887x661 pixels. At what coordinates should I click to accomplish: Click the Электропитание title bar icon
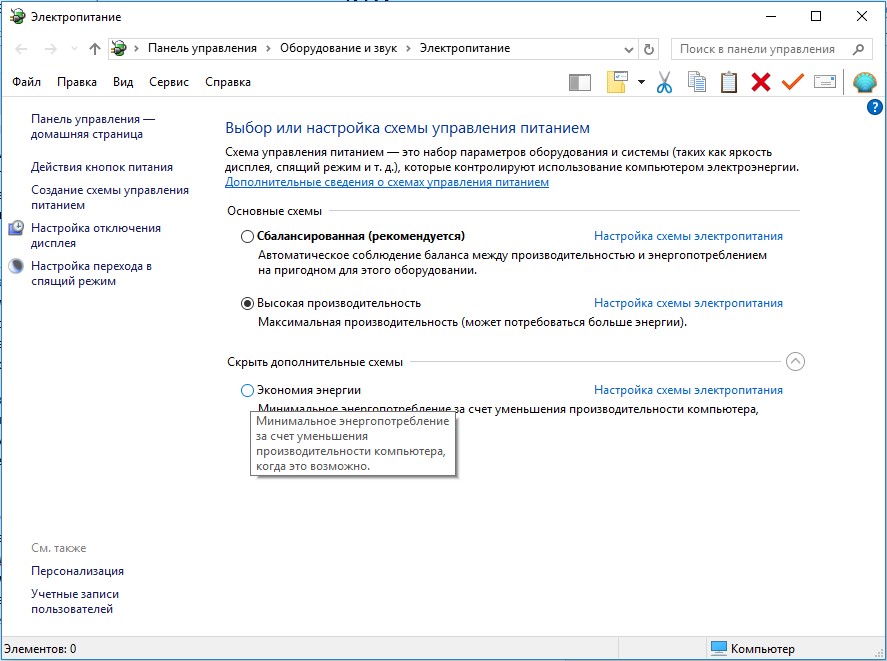18,16
